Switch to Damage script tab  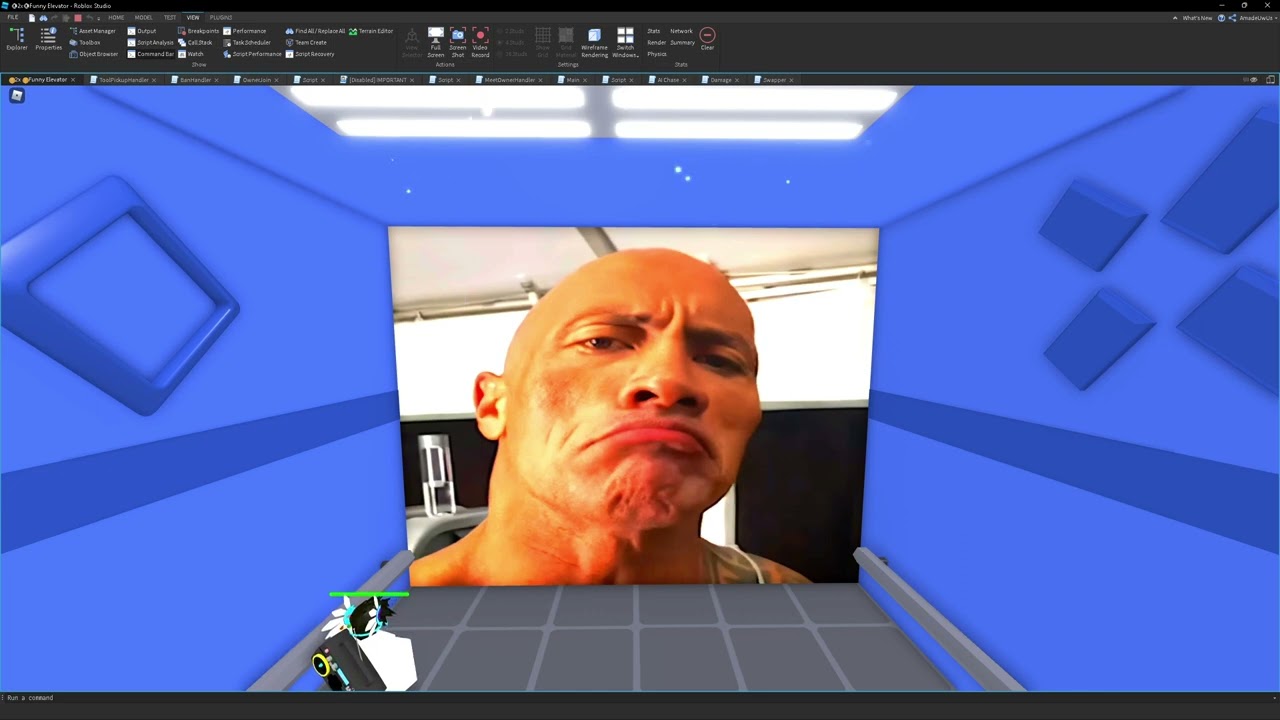pyautogui.click(x=719, y=80)
